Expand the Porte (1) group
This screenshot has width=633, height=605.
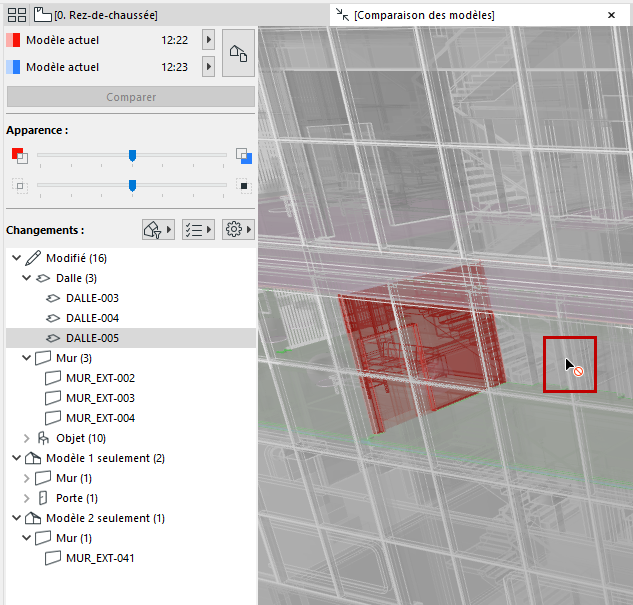(26, 498)
